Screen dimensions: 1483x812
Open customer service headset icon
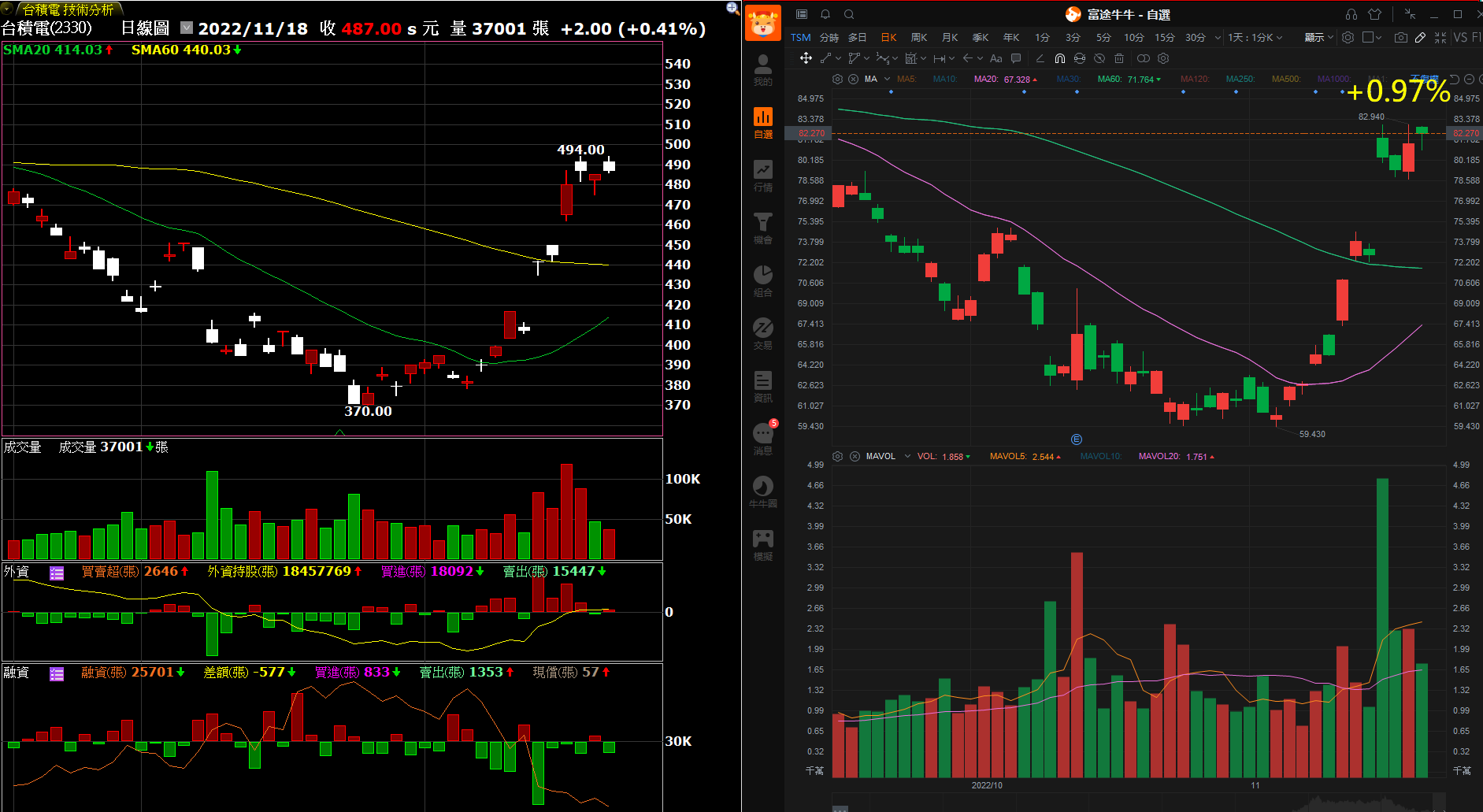[x=1351, y=14]
